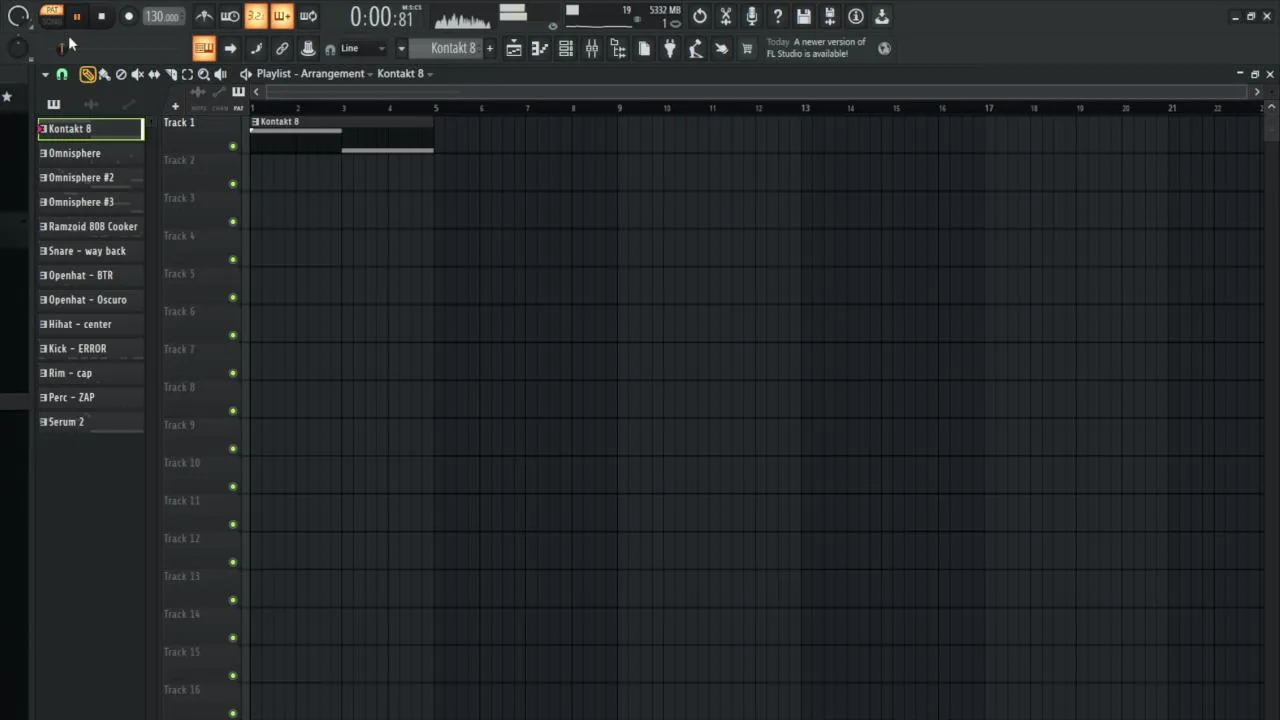Click the link to controller icon

pos(282,48)
